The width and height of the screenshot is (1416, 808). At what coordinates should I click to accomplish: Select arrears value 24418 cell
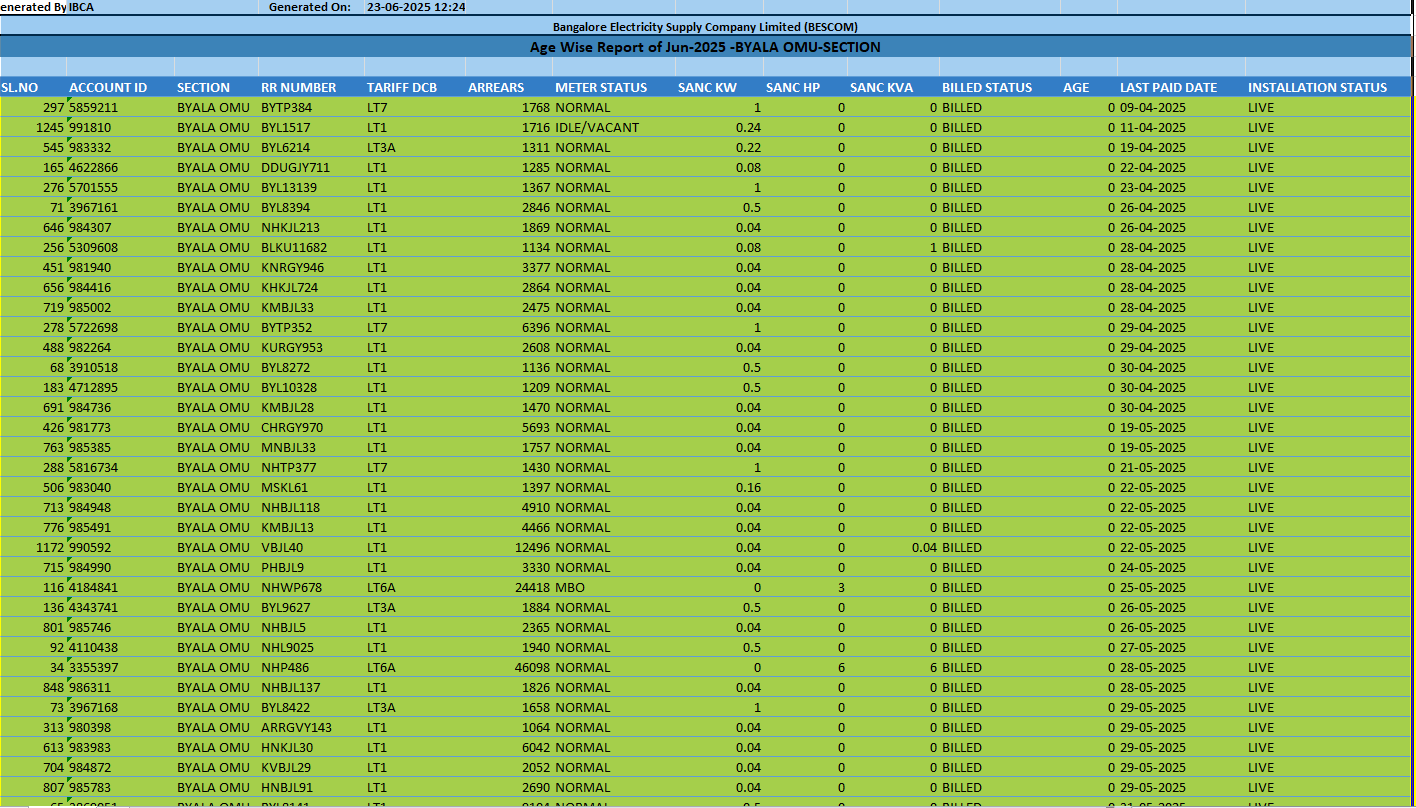coord(508,587)
